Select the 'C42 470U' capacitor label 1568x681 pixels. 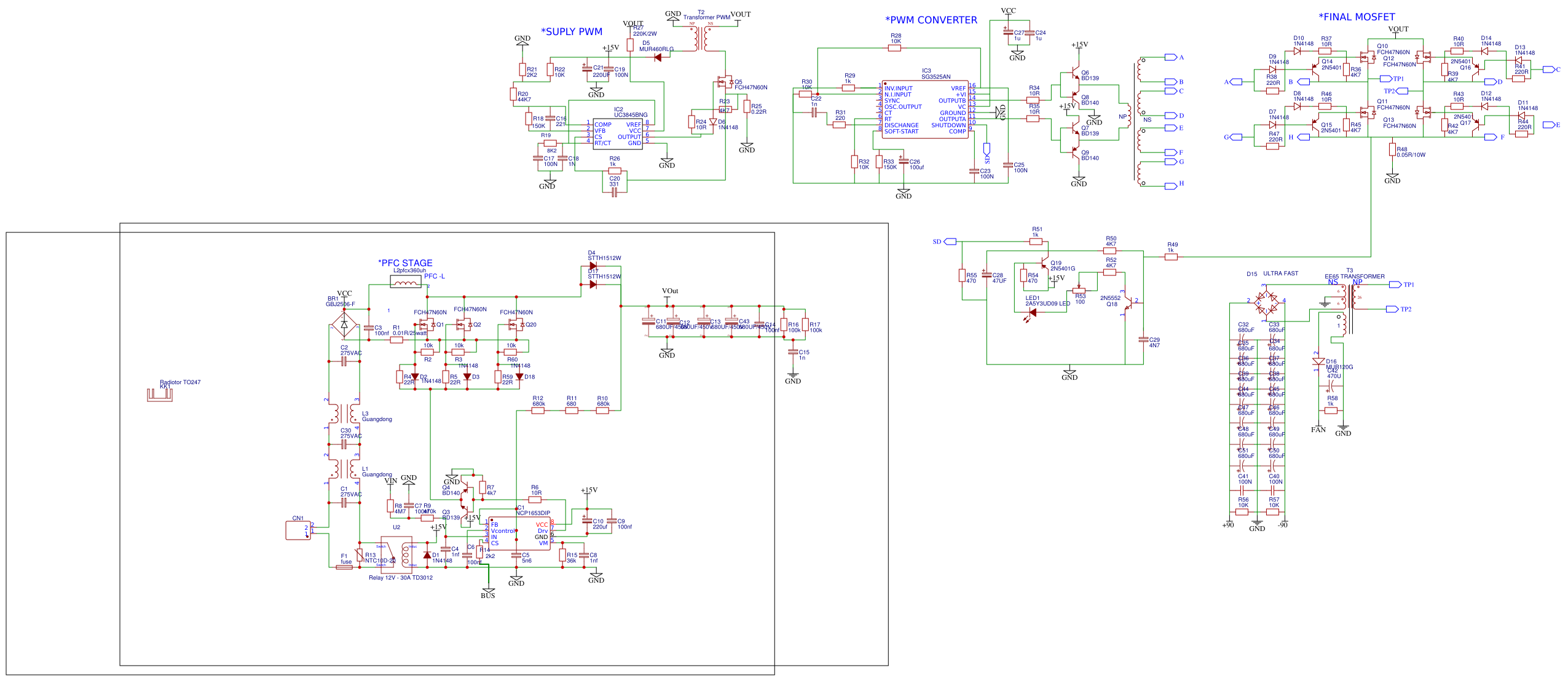[x=1334, y=374]
